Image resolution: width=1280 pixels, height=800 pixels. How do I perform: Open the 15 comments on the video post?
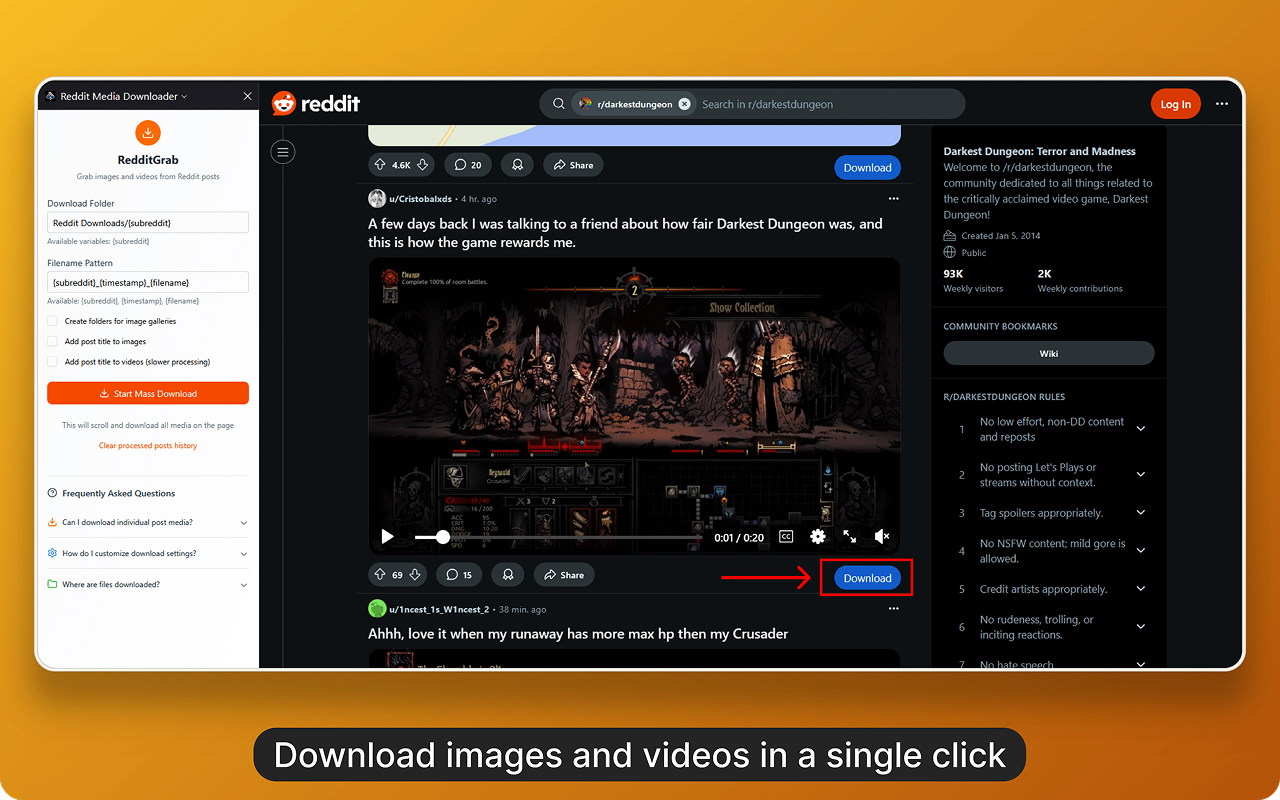click(x=459, y=575)
